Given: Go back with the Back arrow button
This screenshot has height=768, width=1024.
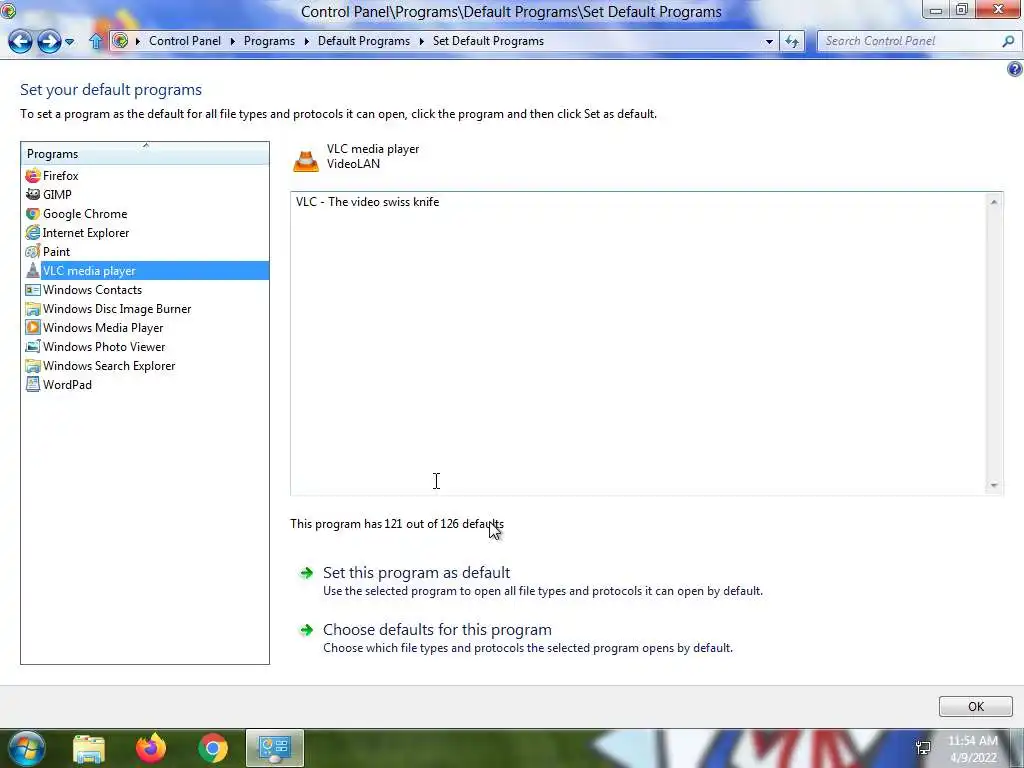Looking at the screenshot, I should (x=20, y=41).
